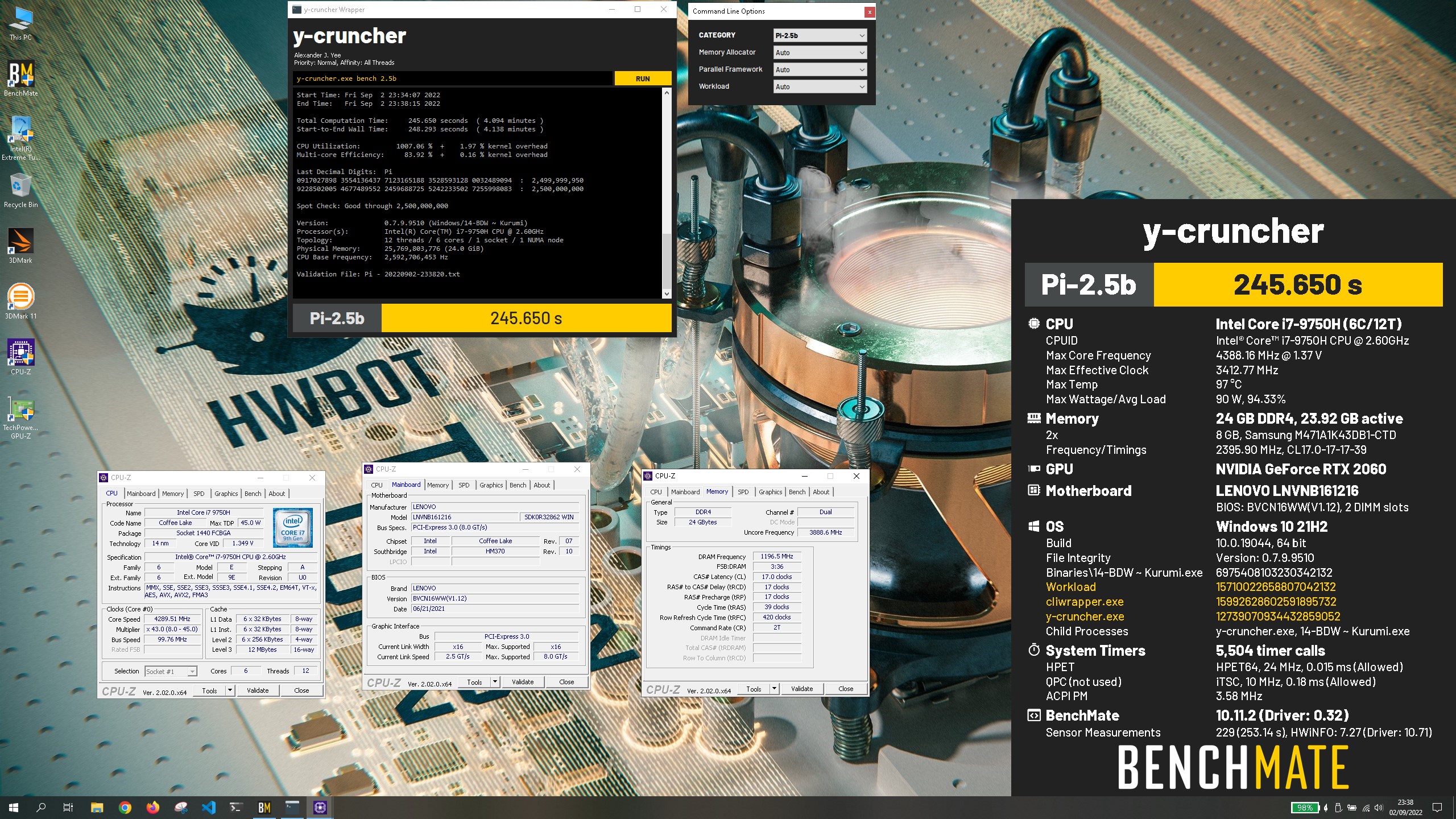Open the Tools dropdown arrow in the CPU tab window
The image size is (1456, 819).
[x=230, y=690]
